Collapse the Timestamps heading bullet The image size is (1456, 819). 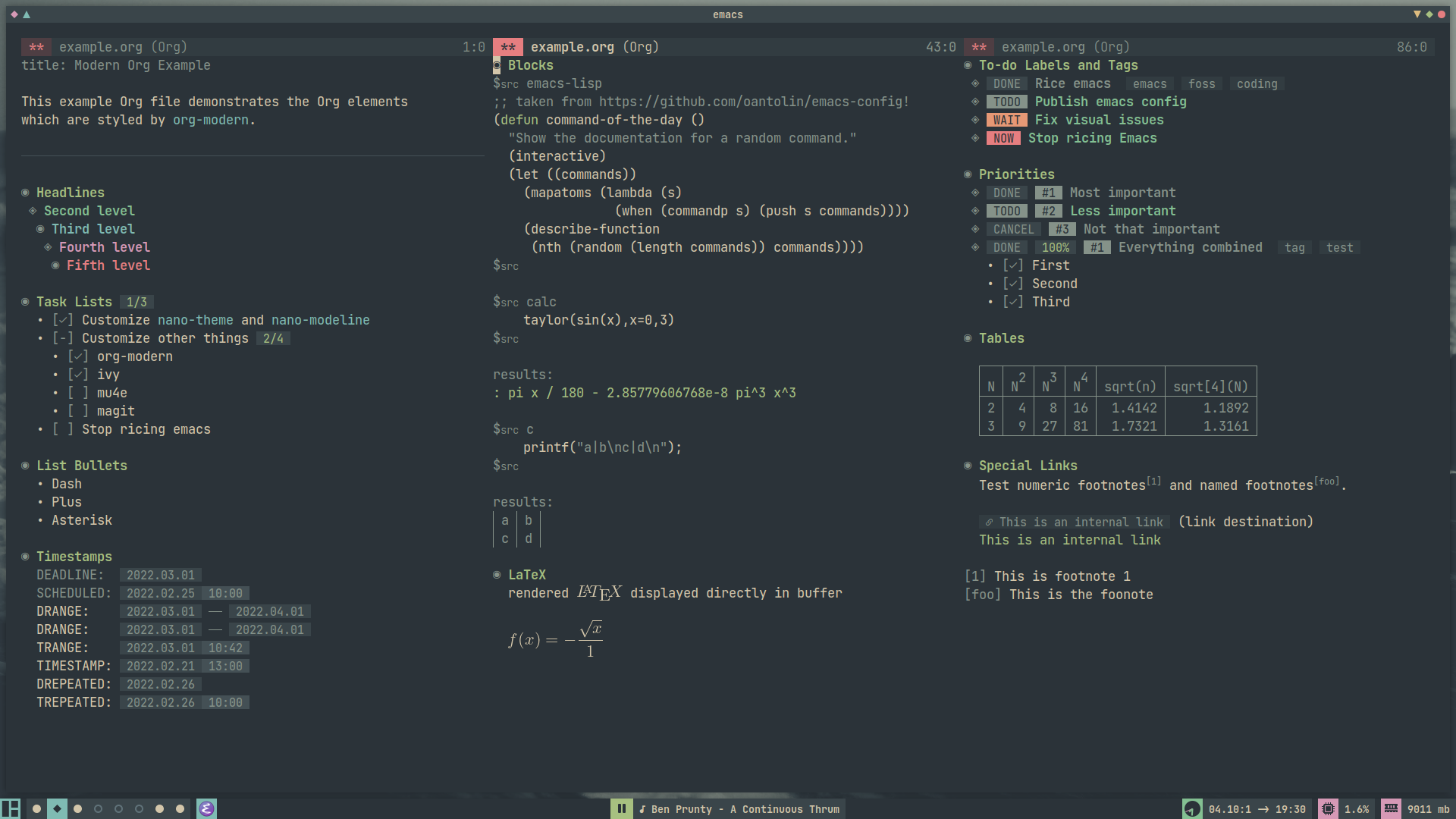25,557
